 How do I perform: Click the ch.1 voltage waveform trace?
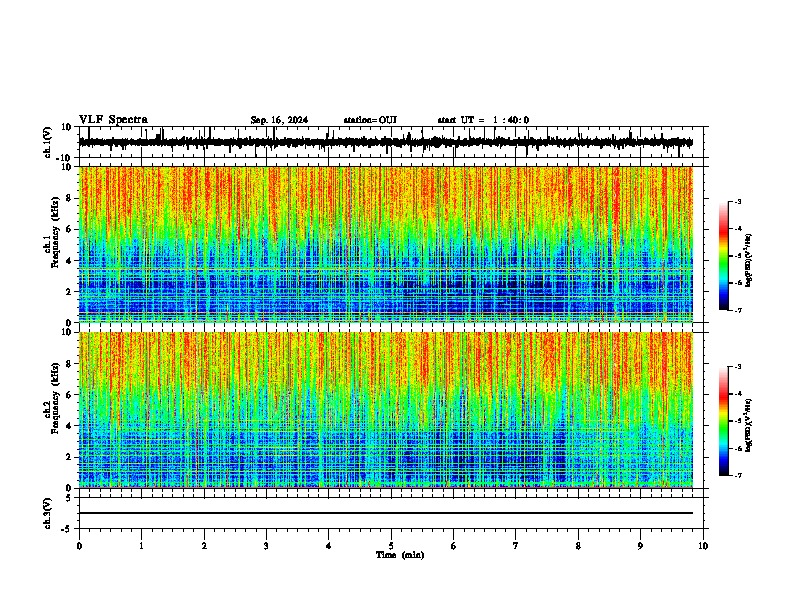click(x=385, y=142)
